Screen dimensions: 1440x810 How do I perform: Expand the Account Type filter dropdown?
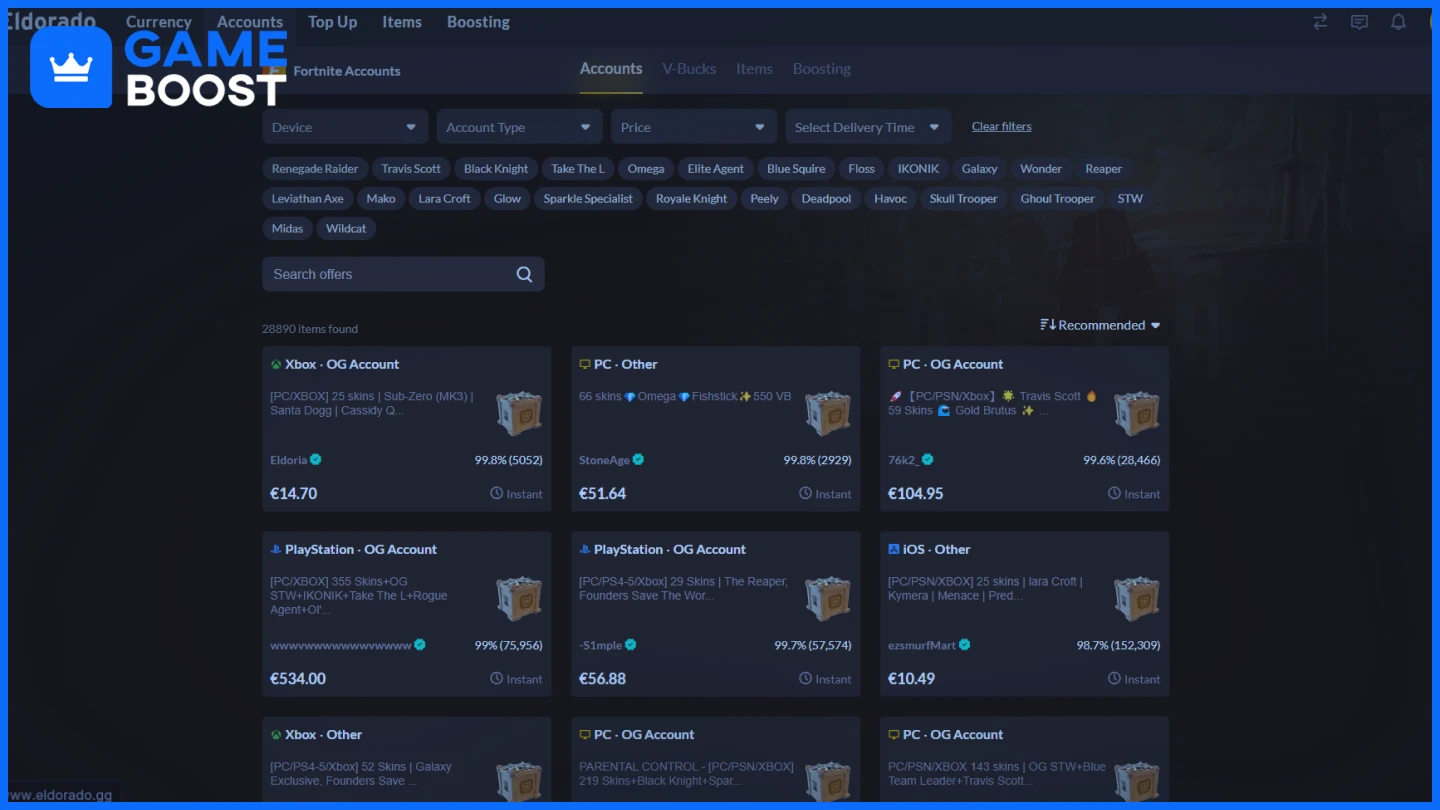click(x=519, y=127)
